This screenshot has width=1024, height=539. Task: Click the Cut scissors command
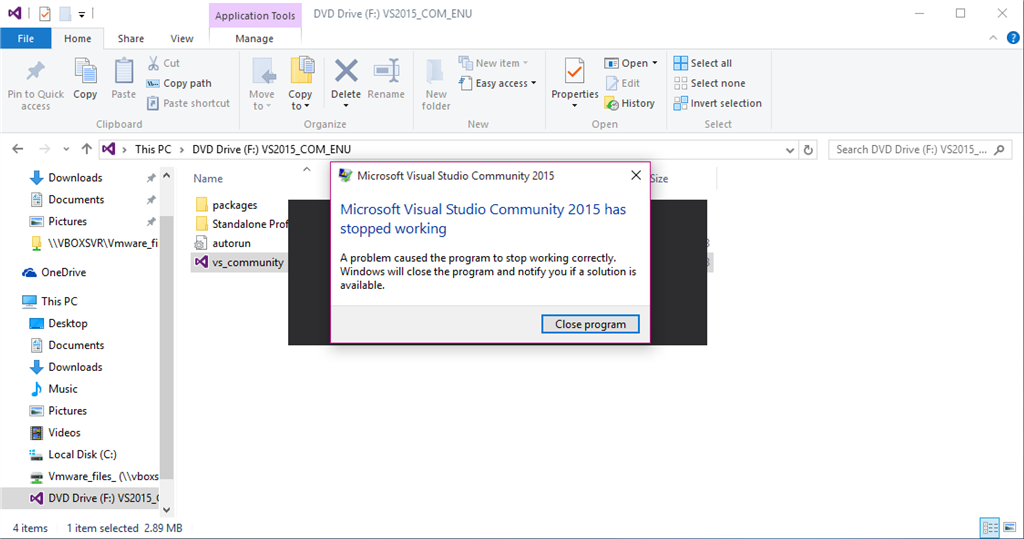tap(163, 63)
